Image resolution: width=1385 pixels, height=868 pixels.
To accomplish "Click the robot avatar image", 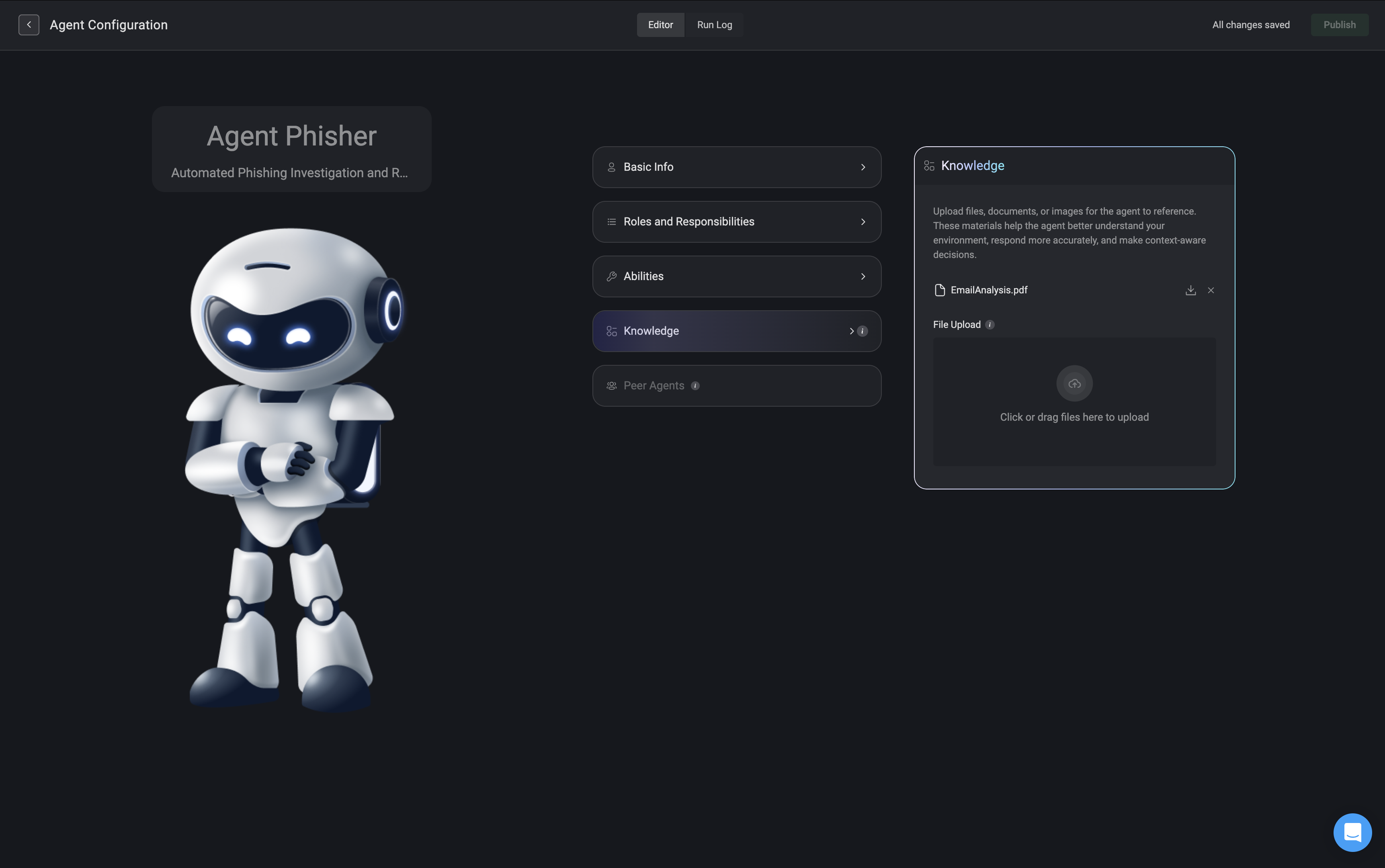I will 295,470.
